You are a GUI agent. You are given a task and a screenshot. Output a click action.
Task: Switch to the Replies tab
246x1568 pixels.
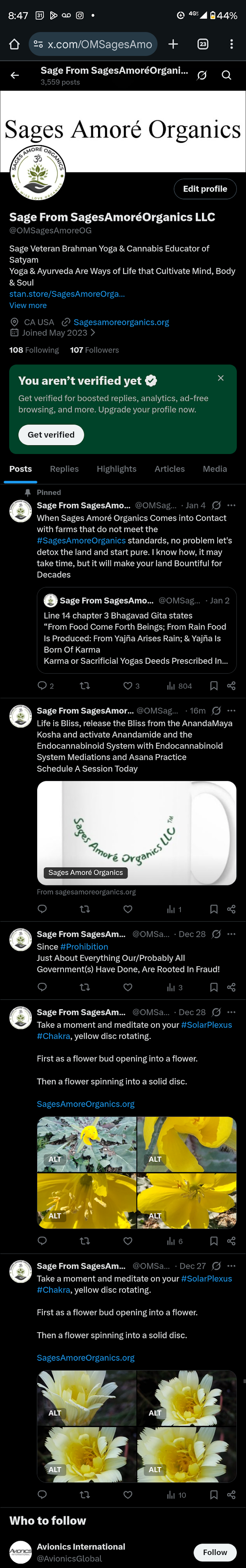click(x=64, y=469)
